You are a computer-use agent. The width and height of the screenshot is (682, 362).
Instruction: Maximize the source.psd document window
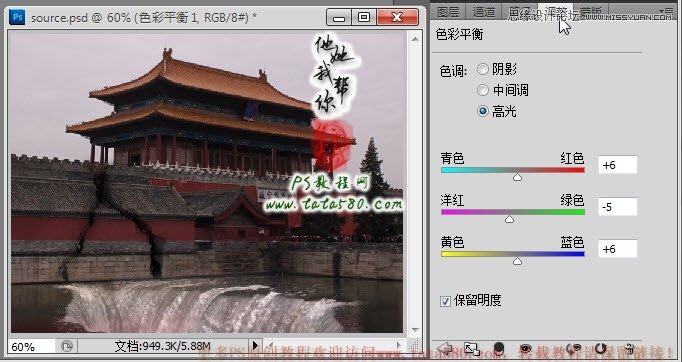[364, 17]
